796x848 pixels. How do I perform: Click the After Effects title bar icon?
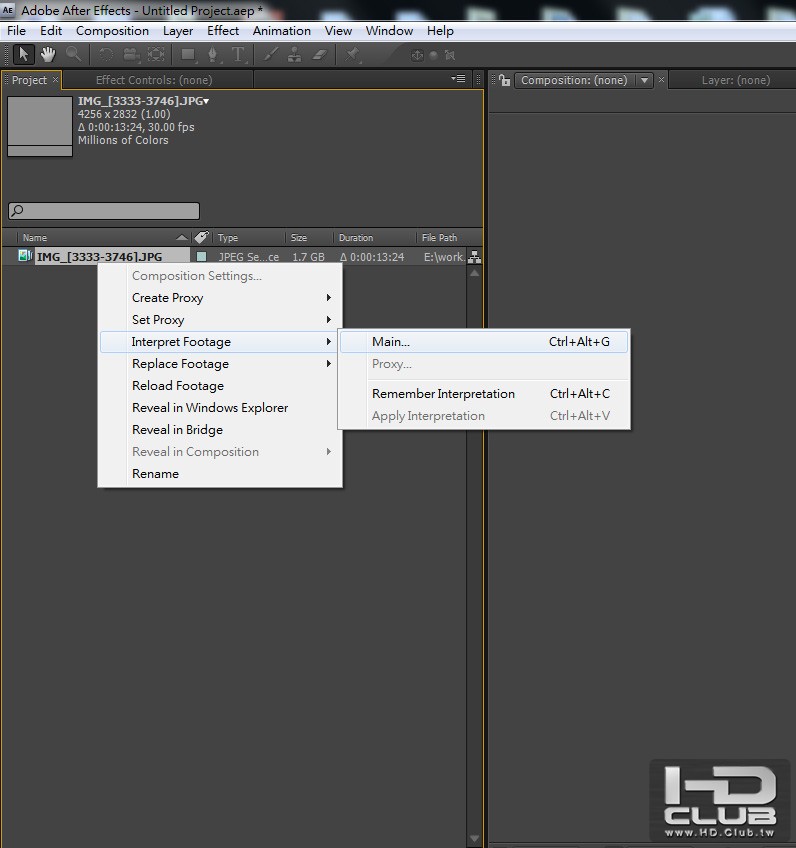click(x=8, y=10)
